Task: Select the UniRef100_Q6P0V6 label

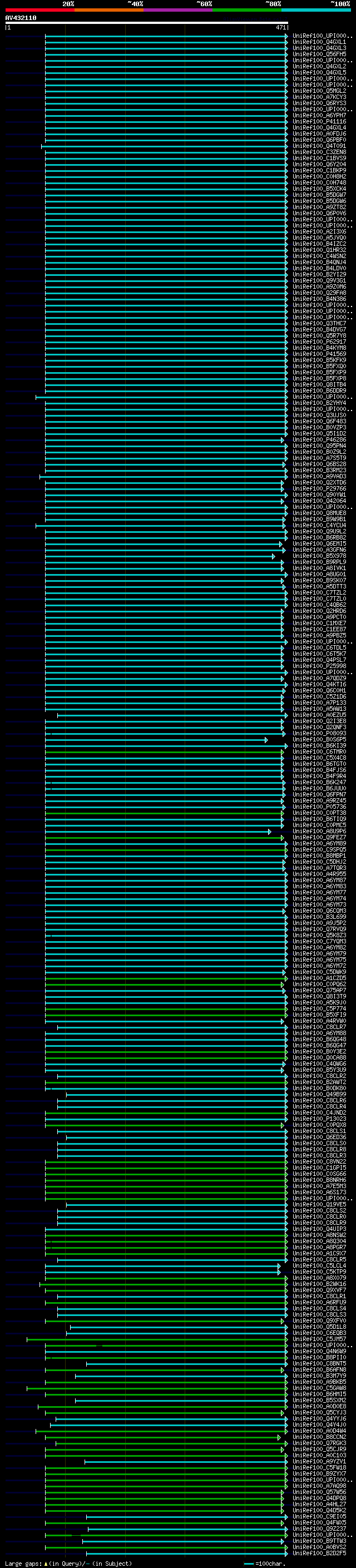Action: point(319,213)
